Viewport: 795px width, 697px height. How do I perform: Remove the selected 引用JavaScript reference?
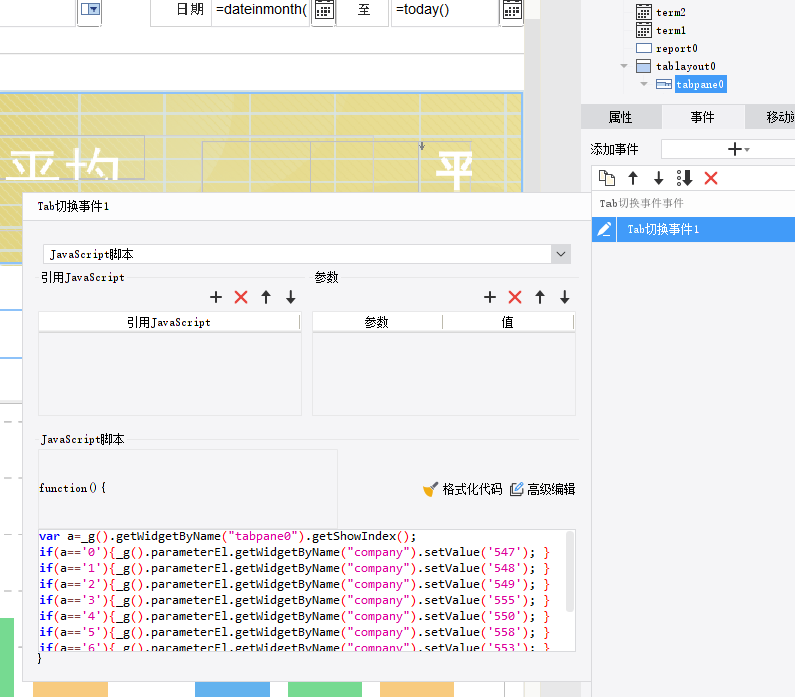coord(241,297)
